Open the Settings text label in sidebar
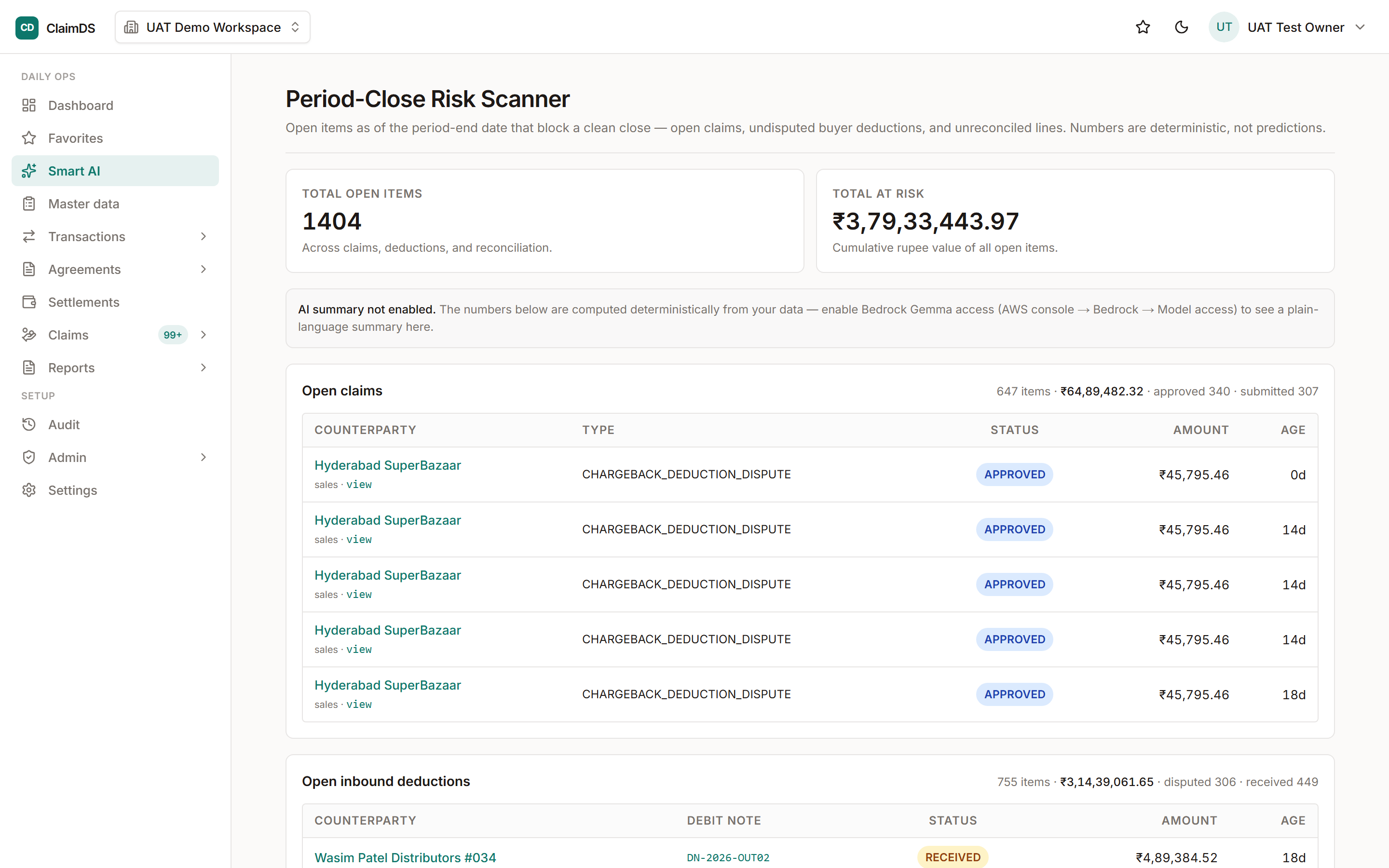This screenshot has width=1389, height=868. point(73,489)
